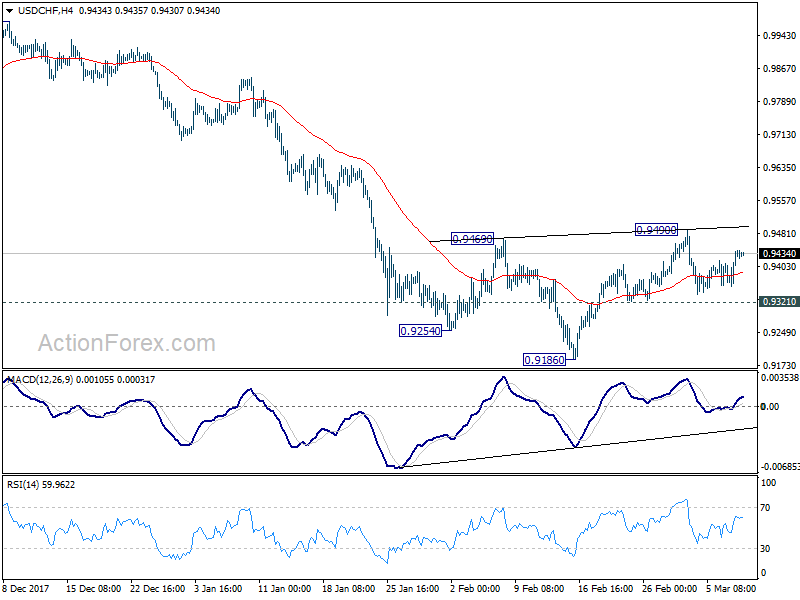This screenshot has height=600, width=800.
Task: Click the 0.93210 support level tag
Action: click(x=779, y=302)
